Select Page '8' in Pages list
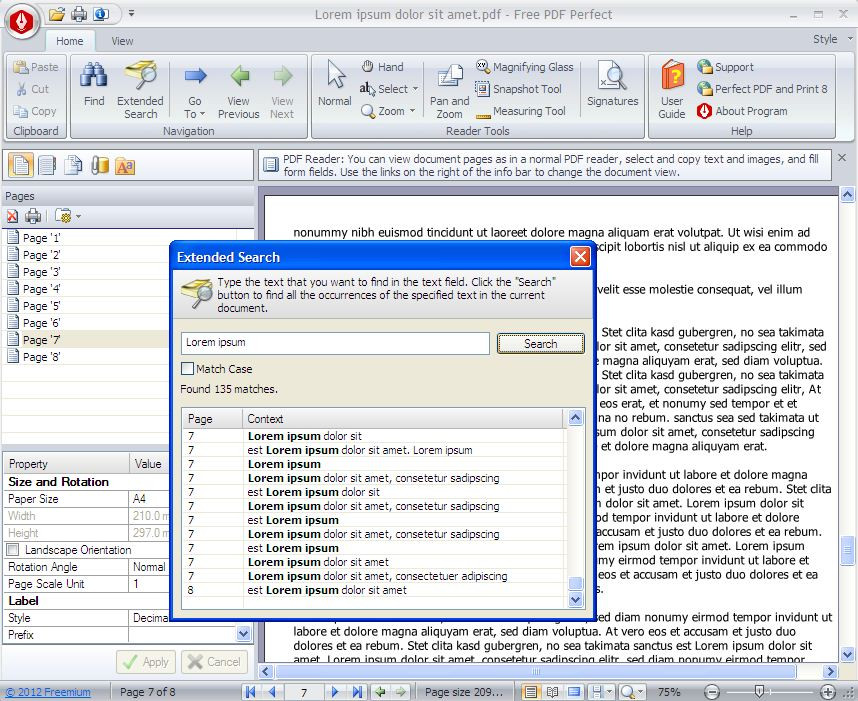This screenshot has width=858, height=701. pos(41,357)
